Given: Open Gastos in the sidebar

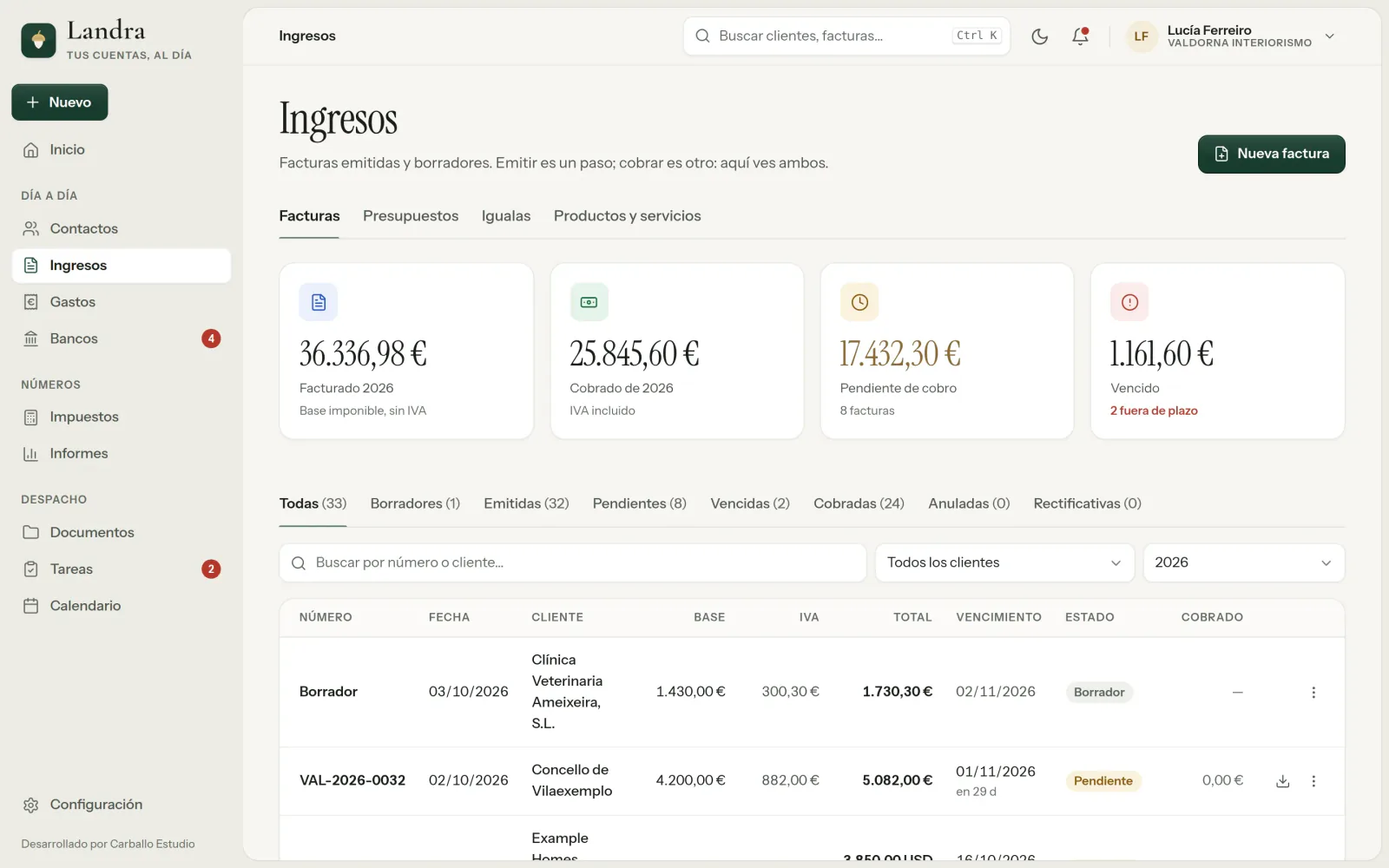Looking at the screenshot, I should click(x=122, y=302).
